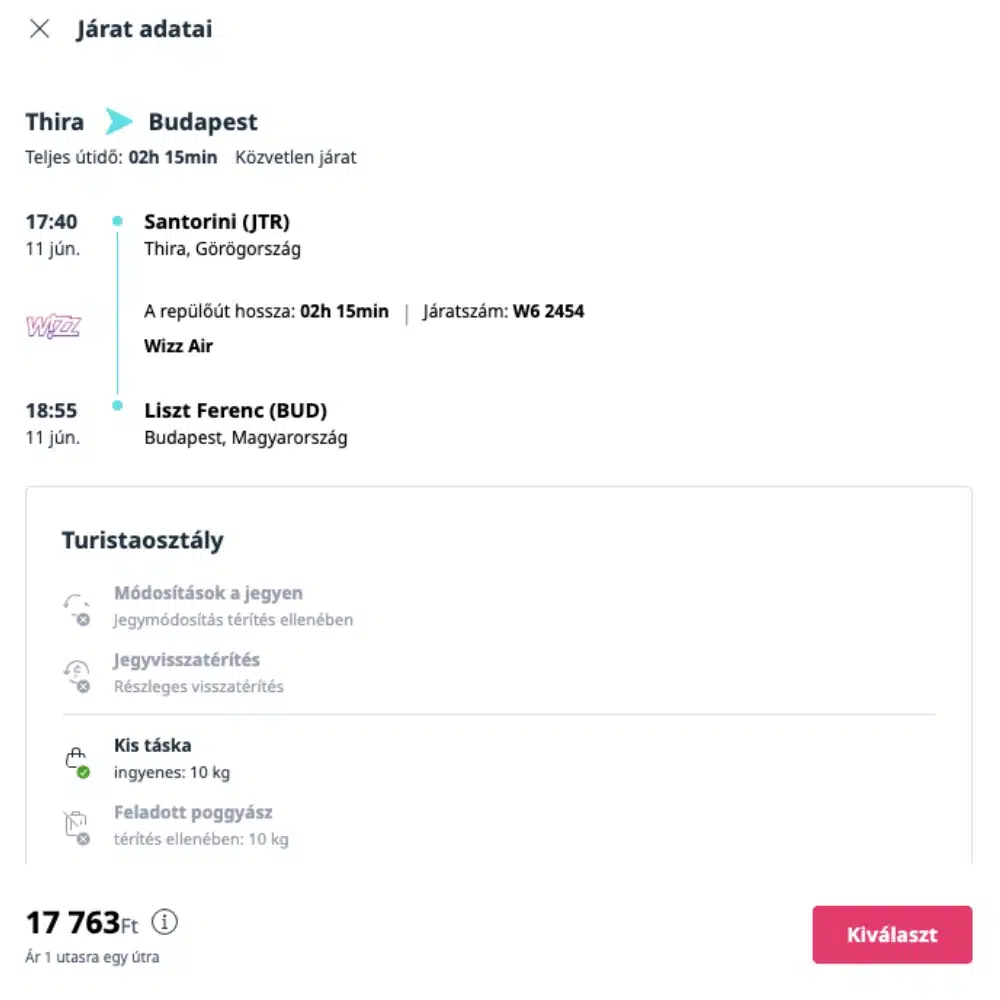
Task: Close the Járat adatai panel
Action: click(x=39, y=29)
